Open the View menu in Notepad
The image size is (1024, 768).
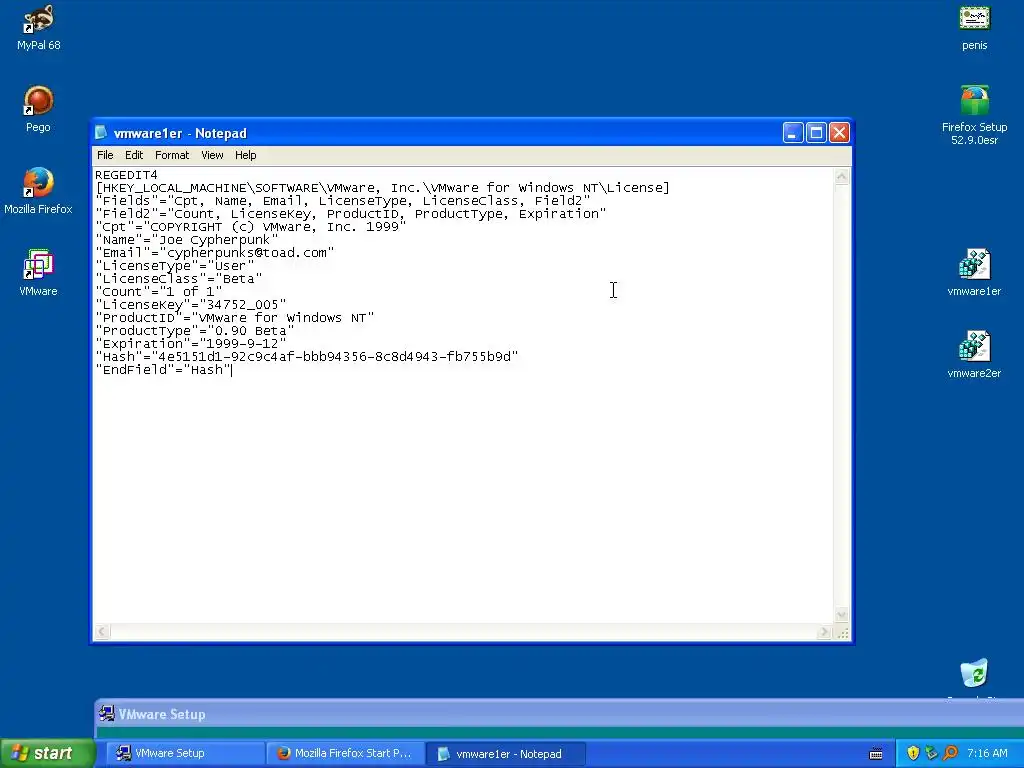point(212,155)
